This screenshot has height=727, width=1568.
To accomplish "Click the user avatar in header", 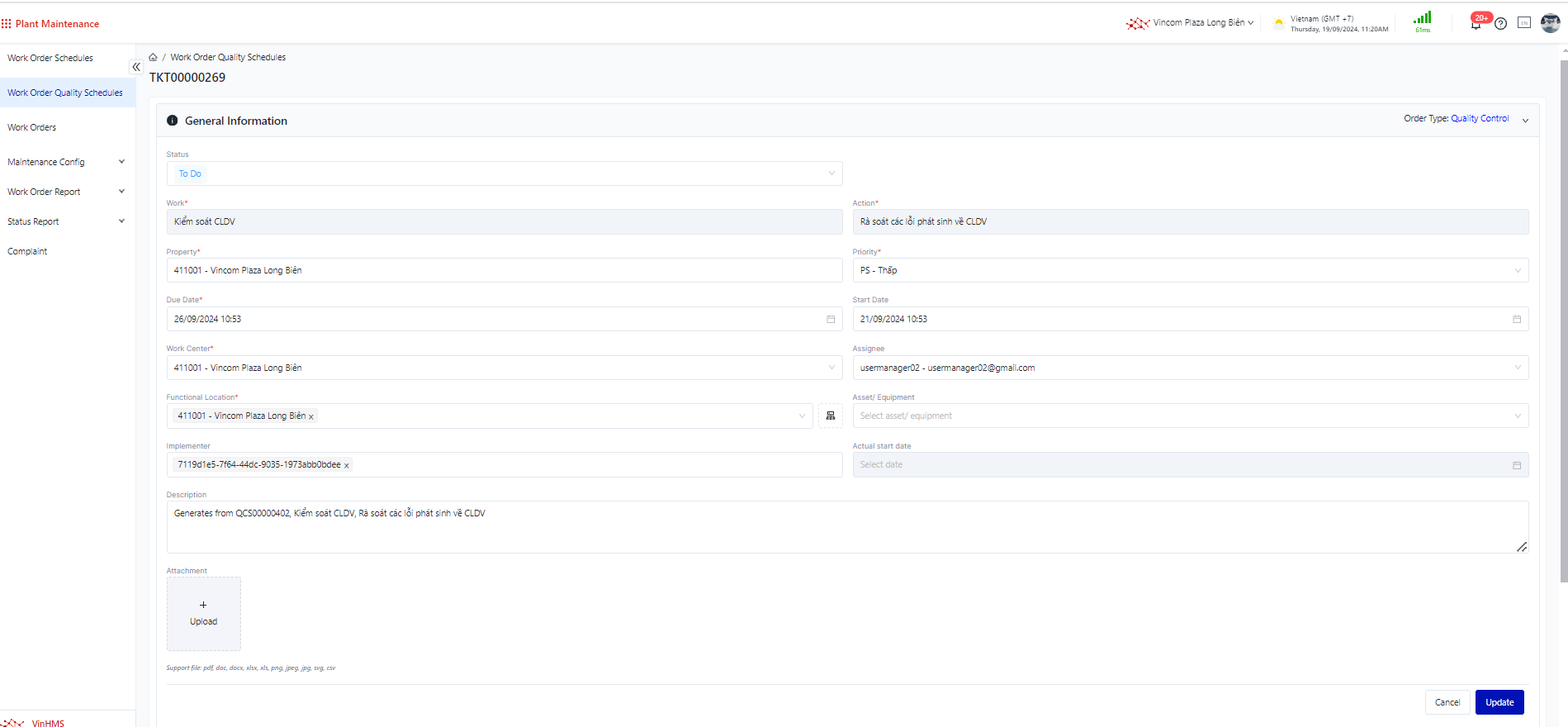I will pos(1550,23).
